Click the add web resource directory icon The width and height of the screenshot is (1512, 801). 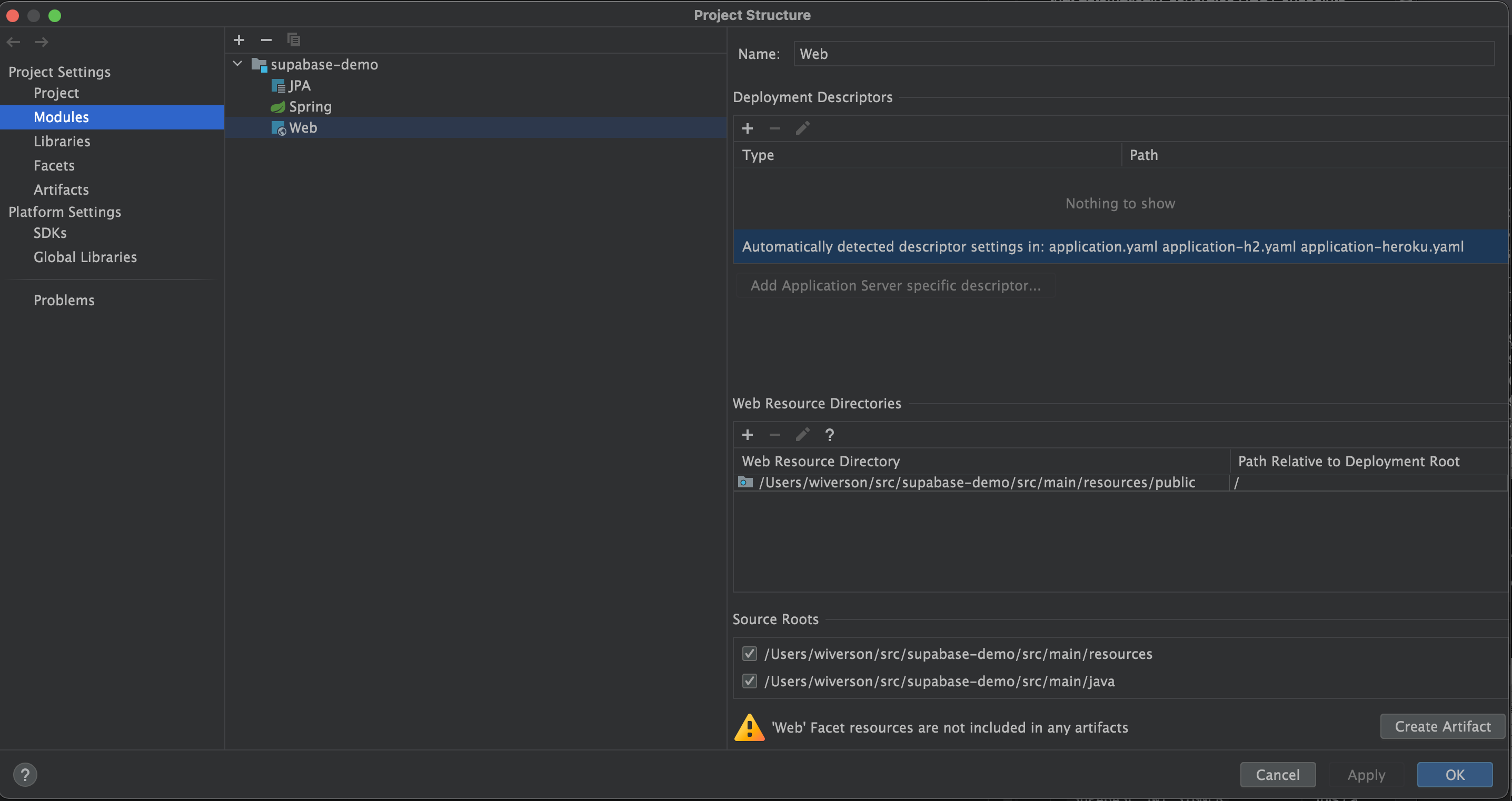click(x=748, y=434)
